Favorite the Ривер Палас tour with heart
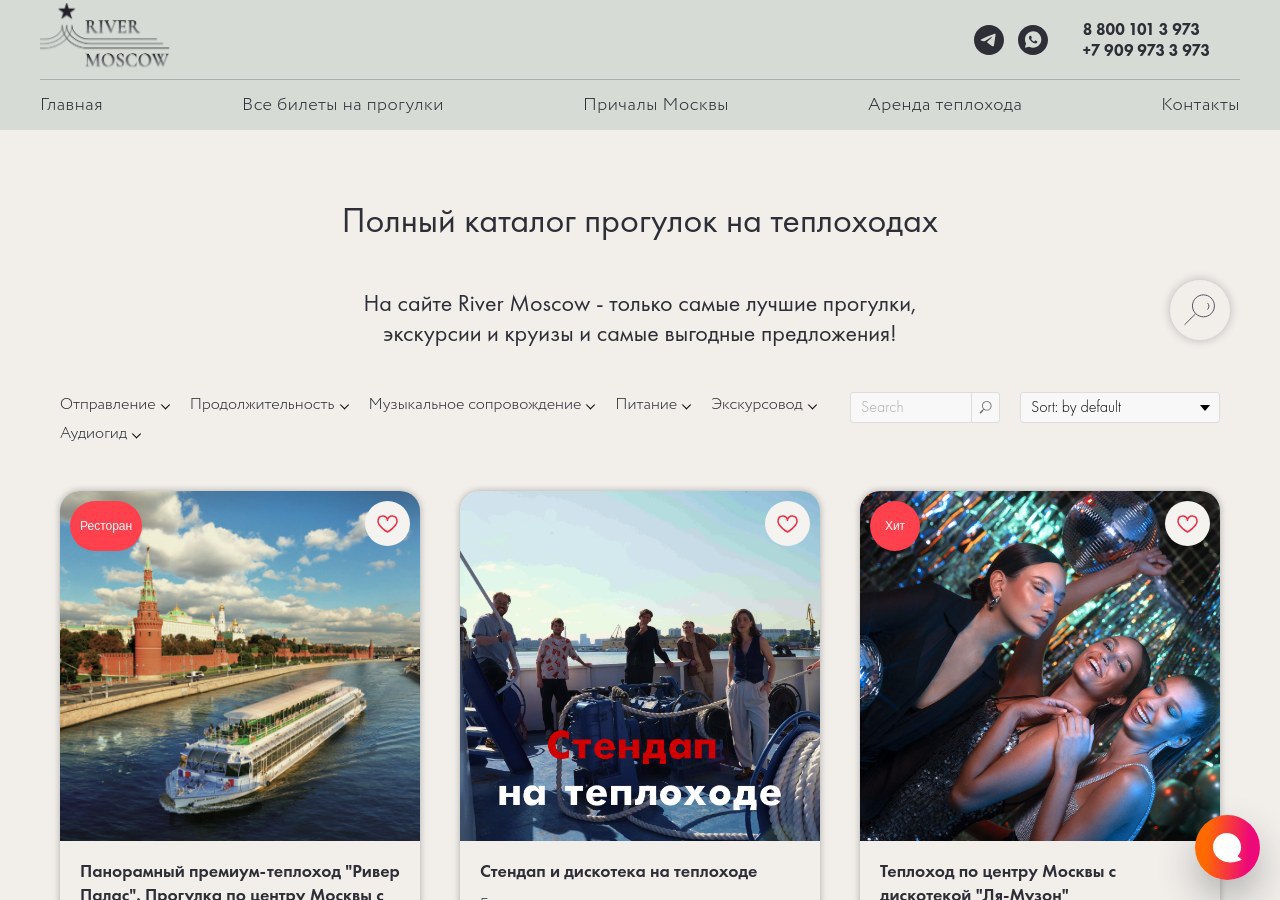The width and height of the screenshot is (1280, 900). coord(387,523)
